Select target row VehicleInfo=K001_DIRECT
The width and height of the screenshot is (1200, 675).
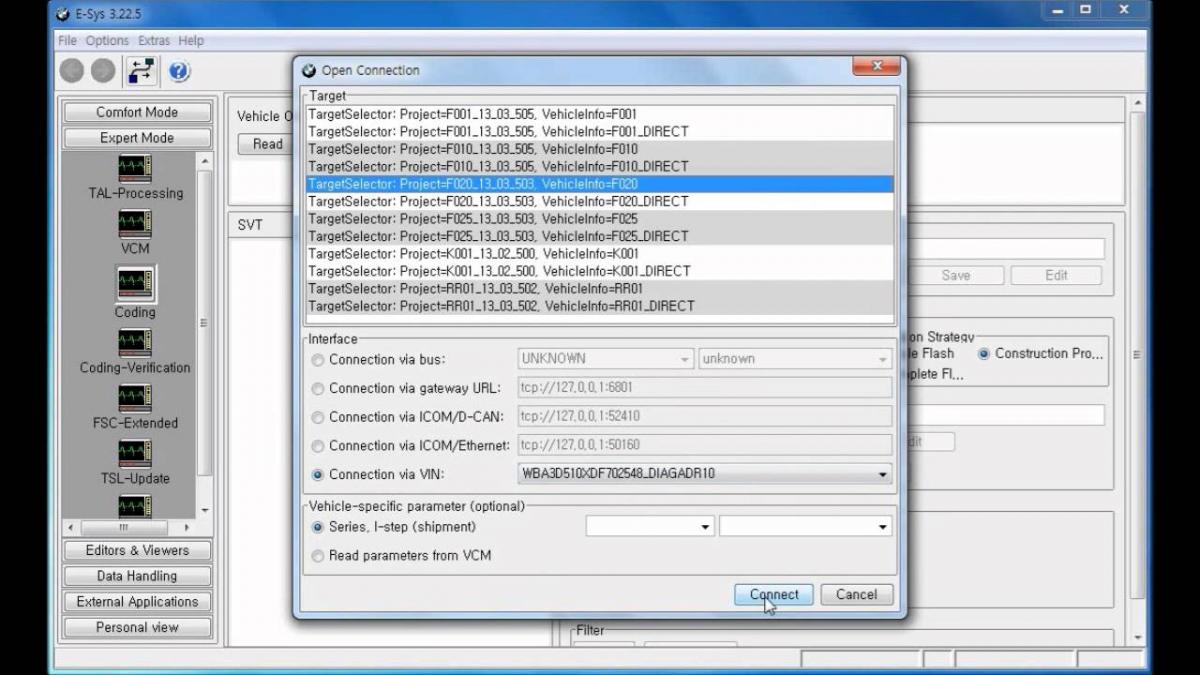point(600,271)
